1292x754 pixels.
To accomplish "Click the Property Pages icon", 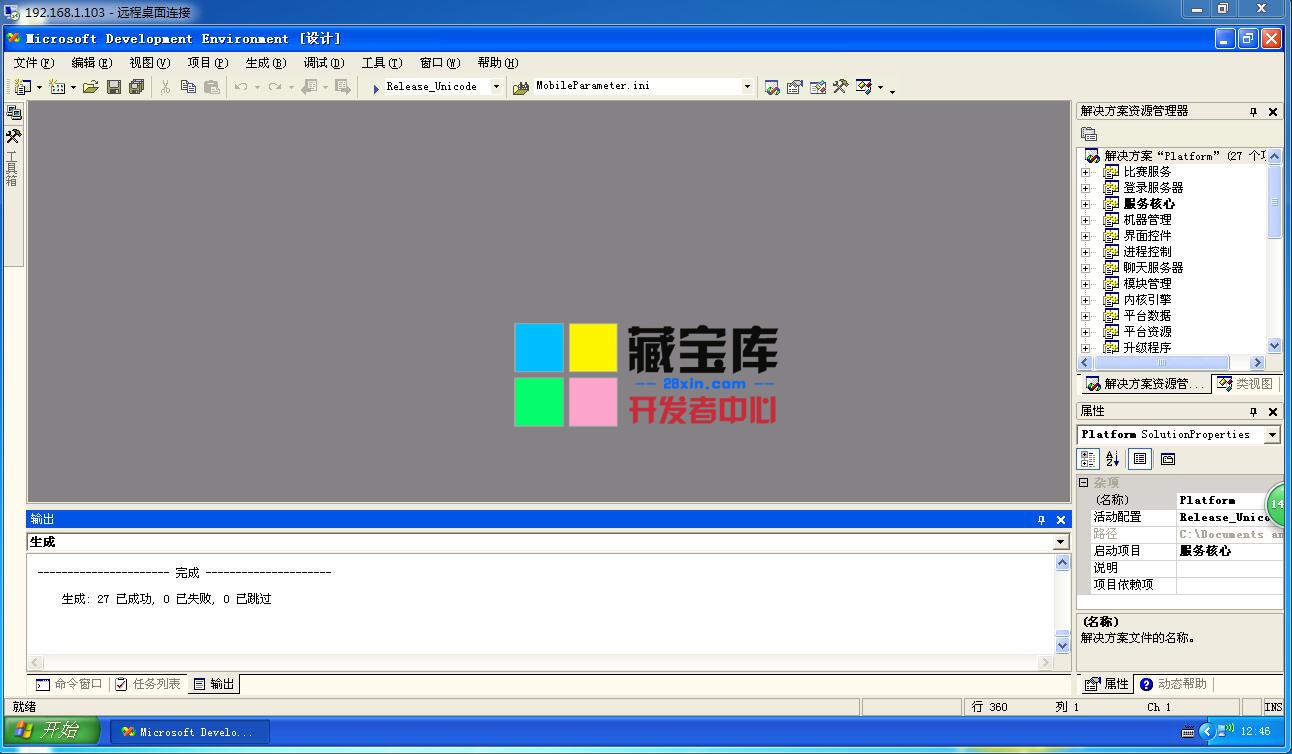I will coord(1167,459).
